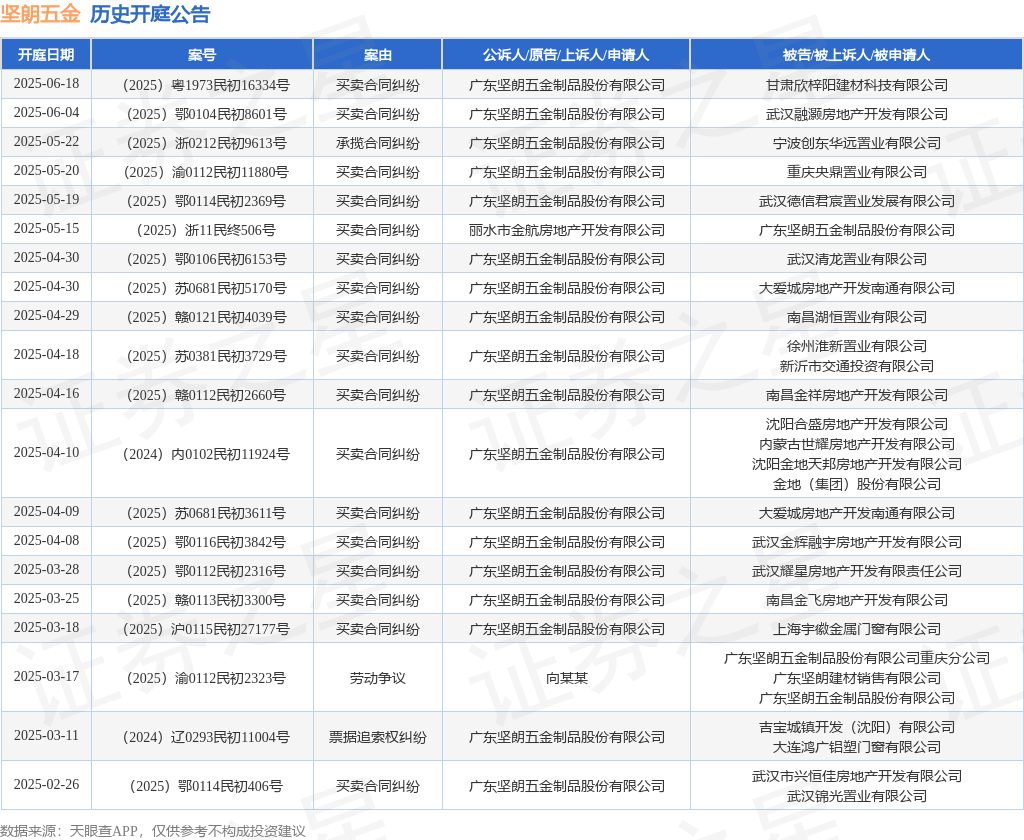Click case number 苏0381民初3729号

pos(206,356)
